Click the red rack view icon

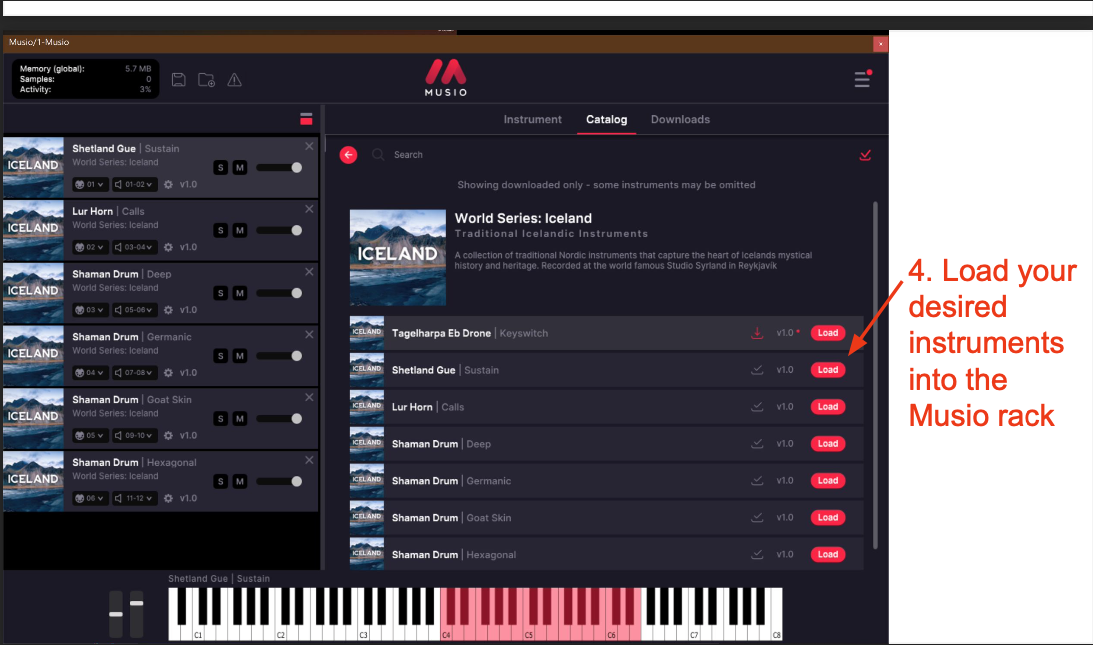click(x=306, y=119)
